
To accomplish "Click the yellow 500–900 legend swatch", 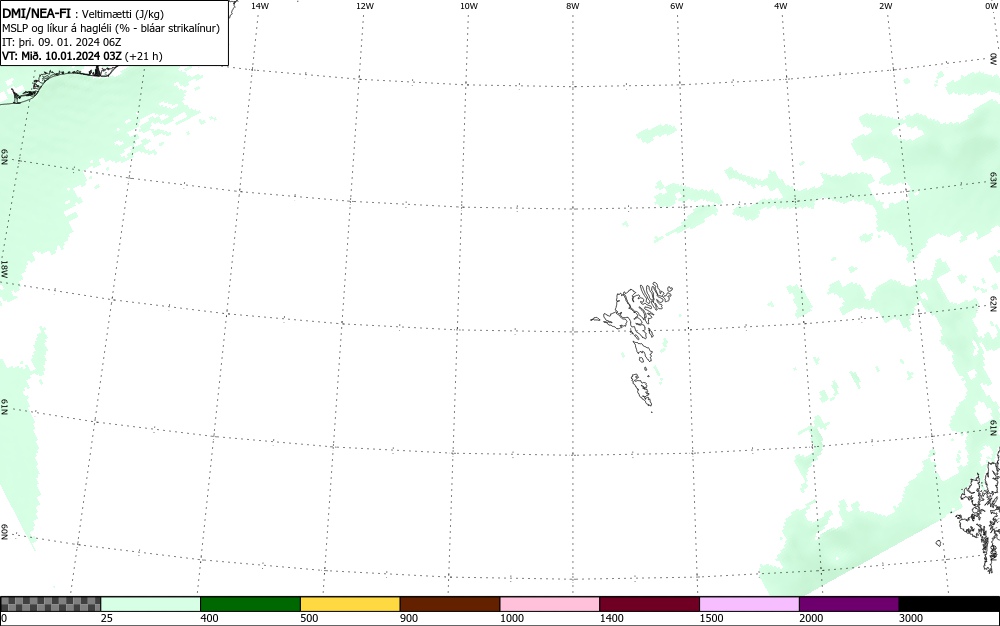I will coord(350,604).
